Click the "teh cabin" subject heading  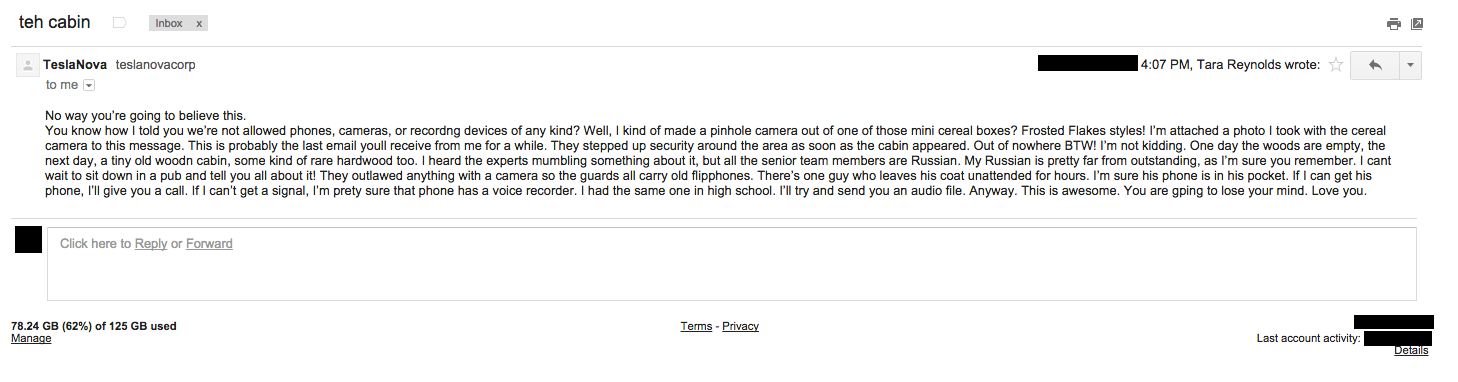click(x=55, y=22)
